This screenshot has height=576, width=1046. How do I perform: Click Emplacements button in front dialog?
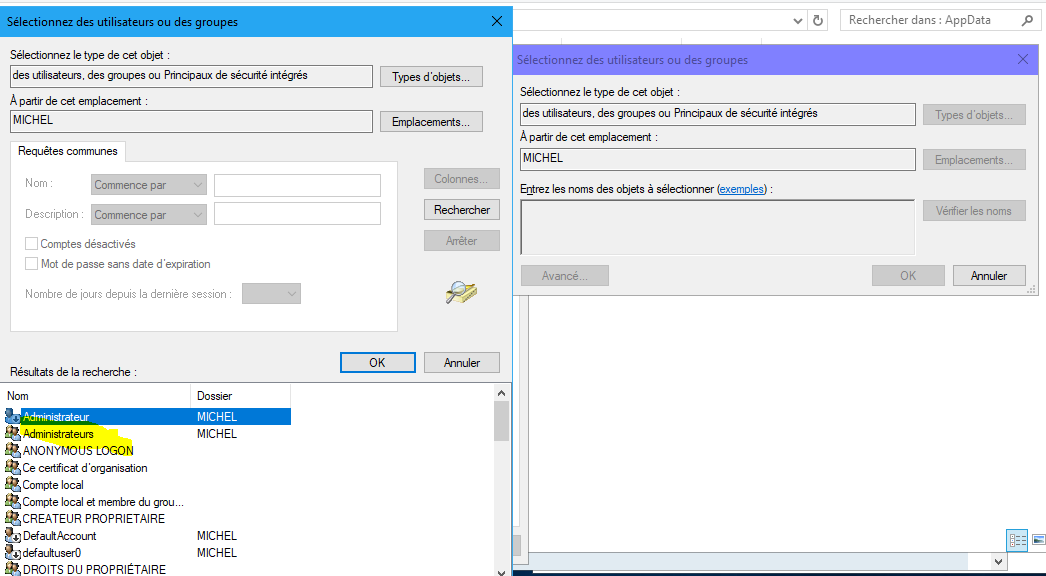tap(431, 122)
